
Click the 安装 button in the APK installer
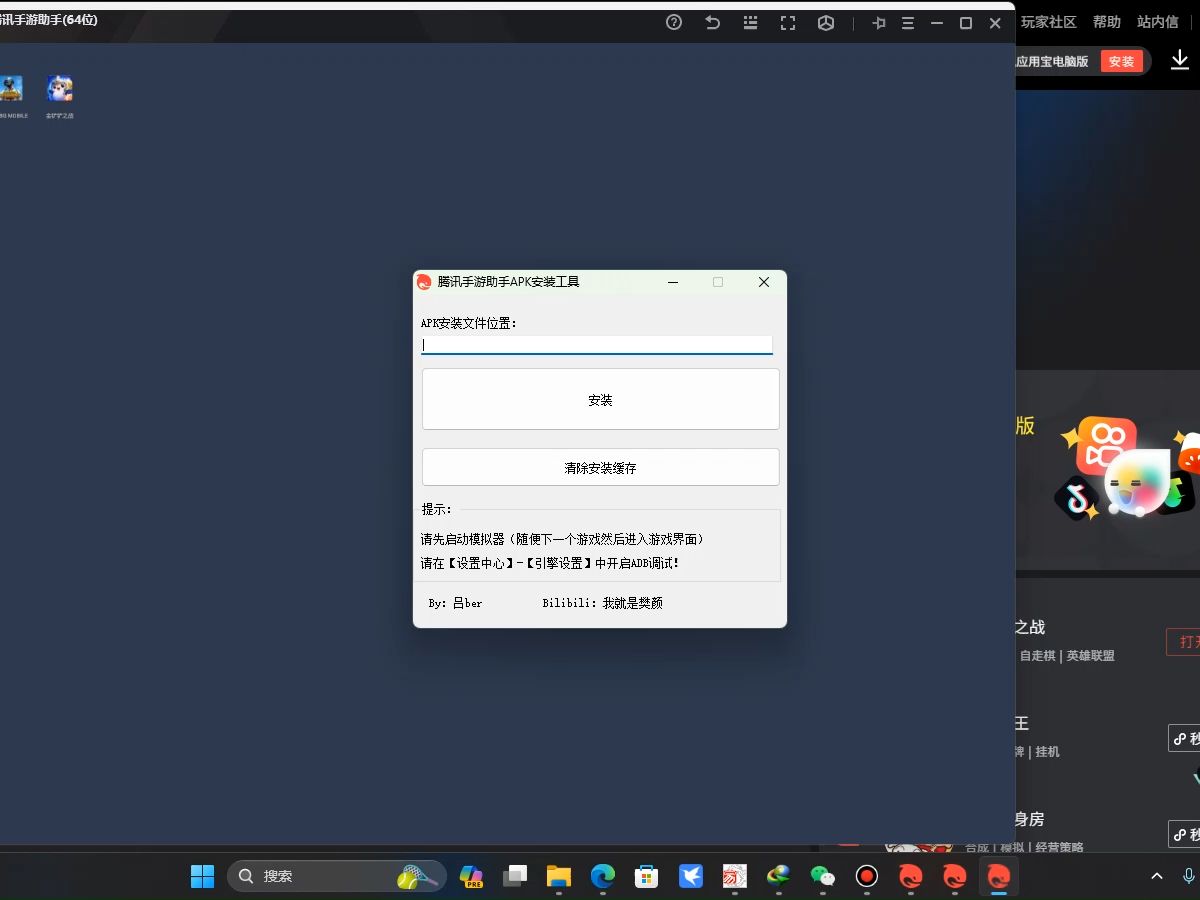tap(600, 398)
